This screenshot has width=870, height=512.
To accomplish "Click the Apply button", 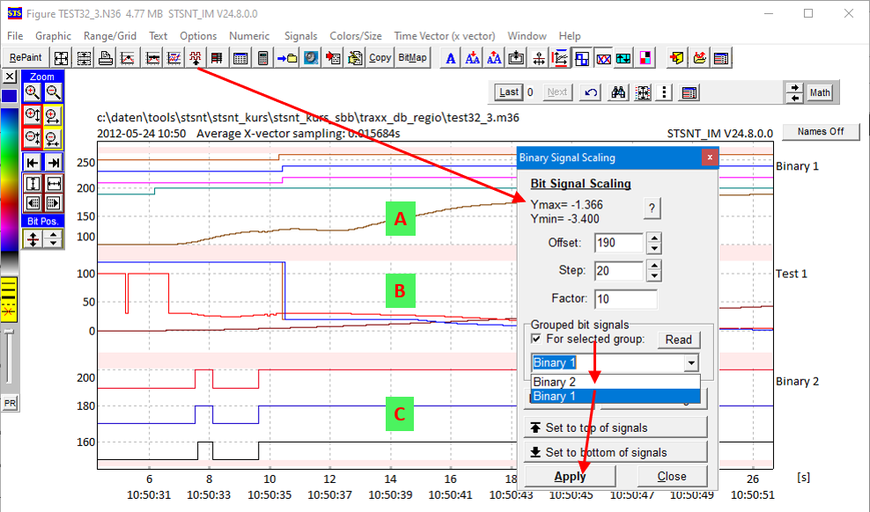I will (x=570, y=476).
